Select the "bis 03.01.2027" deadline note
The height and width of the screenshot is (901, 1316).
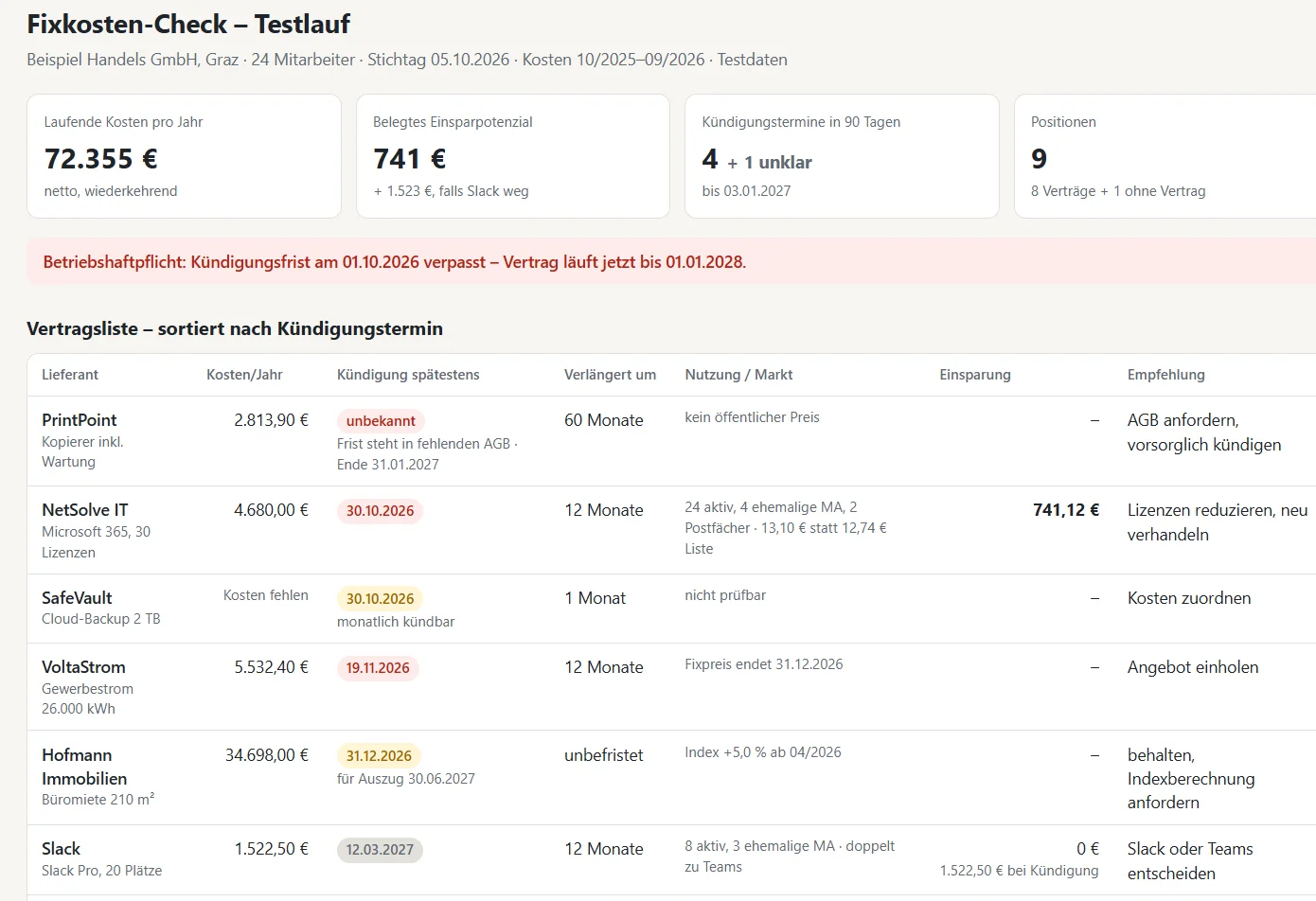coord(746,191)
